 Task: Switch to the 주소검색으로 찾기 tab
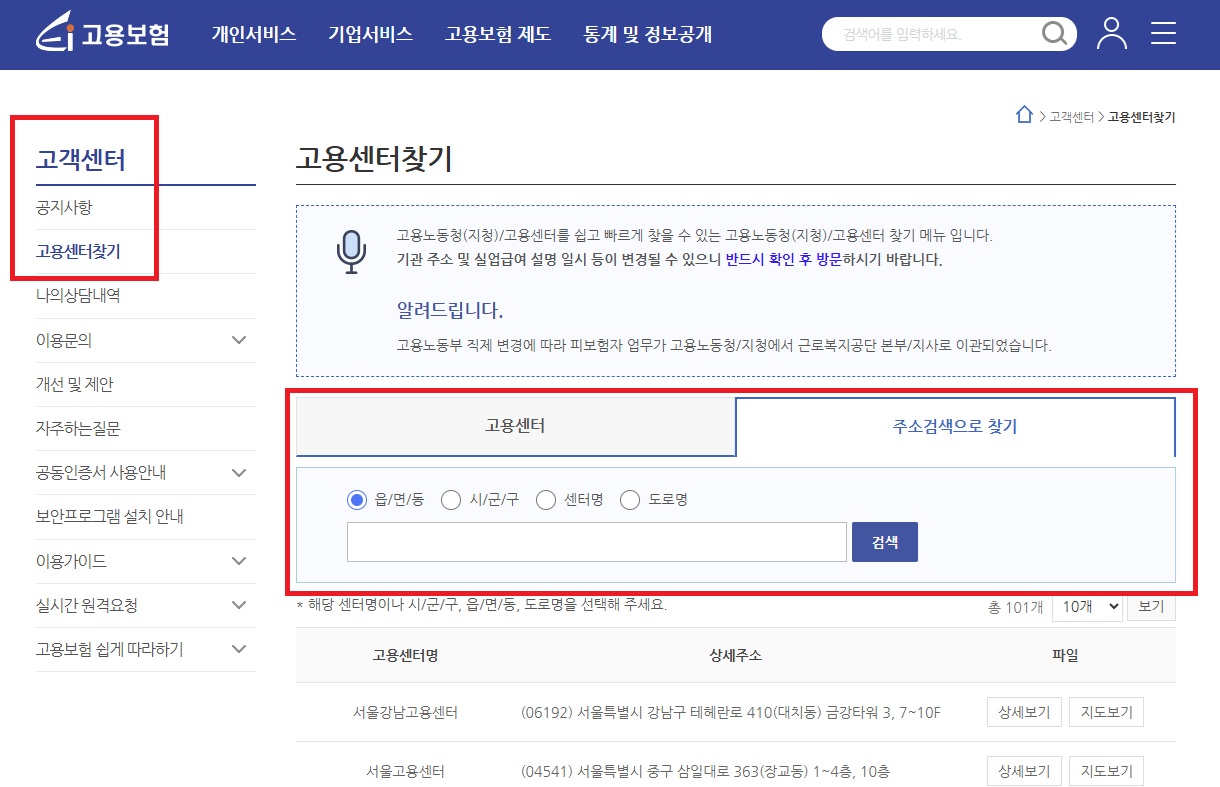(x=955, y=427)
